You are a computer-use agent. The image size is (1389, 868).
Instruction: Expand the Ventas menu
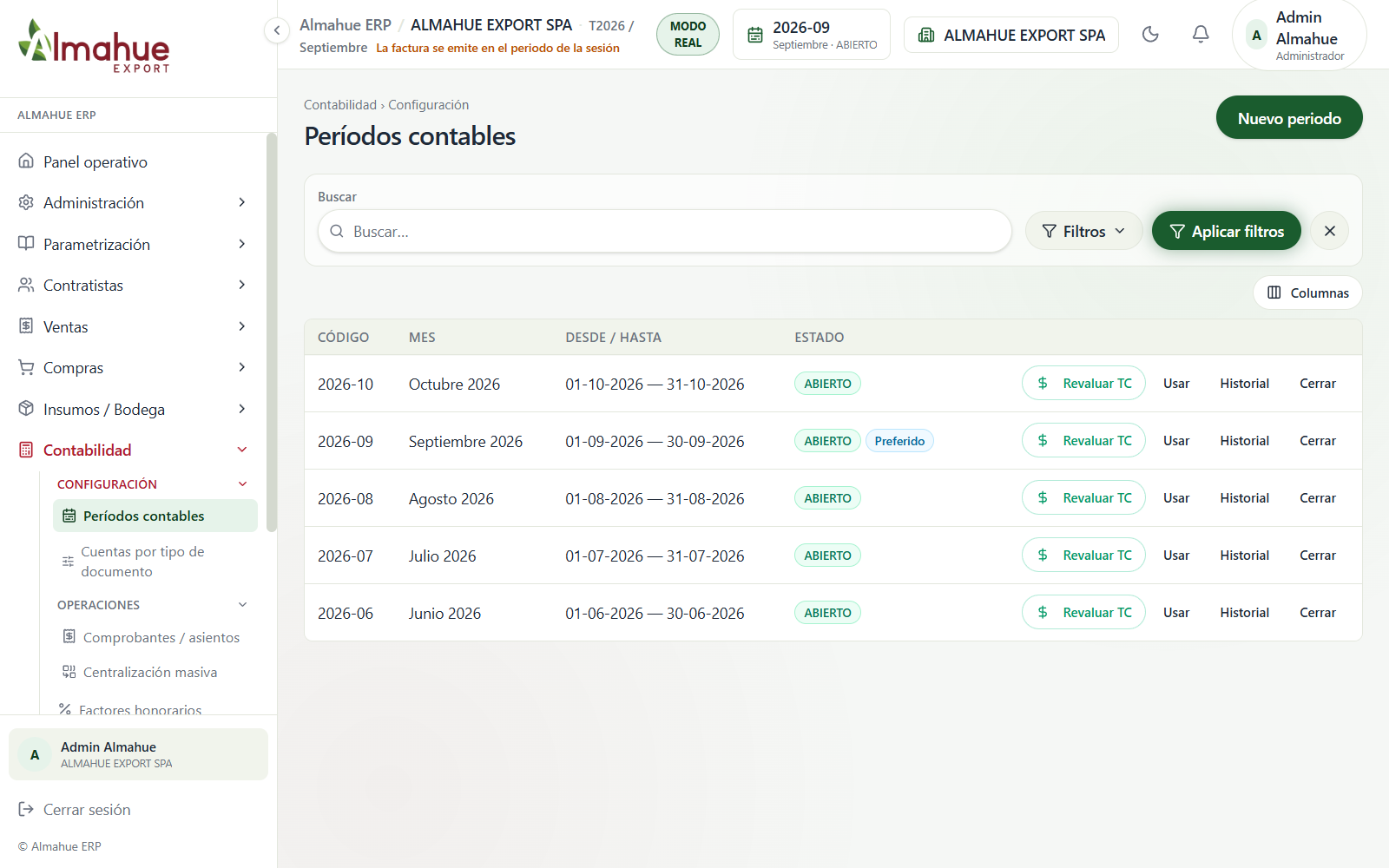coord(132,326)
